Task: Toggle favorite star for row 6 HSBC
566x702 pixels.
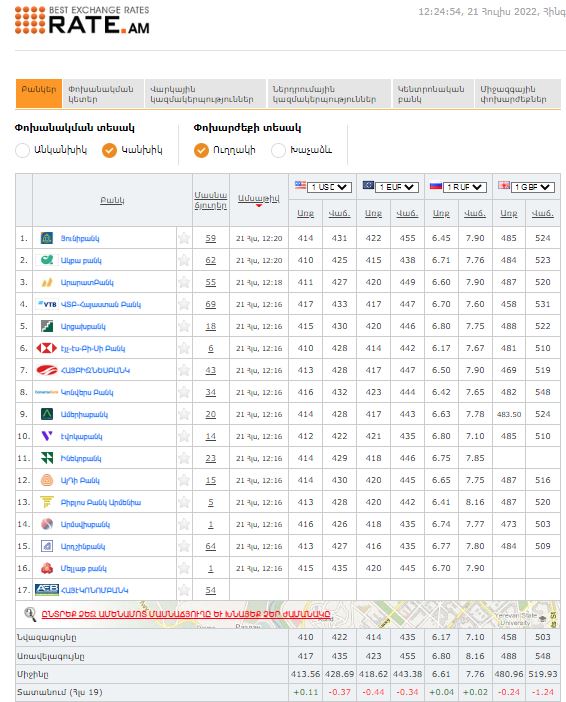Action: (184, 348)
